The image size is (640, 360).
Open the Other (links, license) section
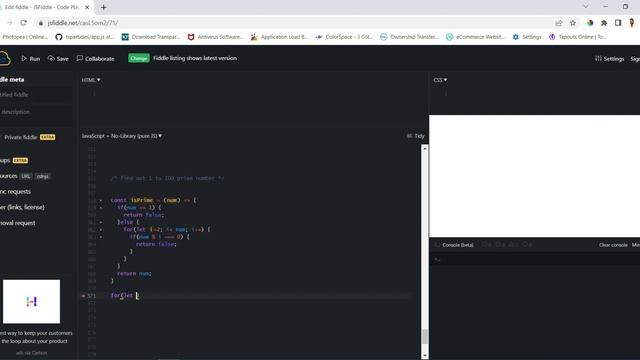tap(22, 207)
